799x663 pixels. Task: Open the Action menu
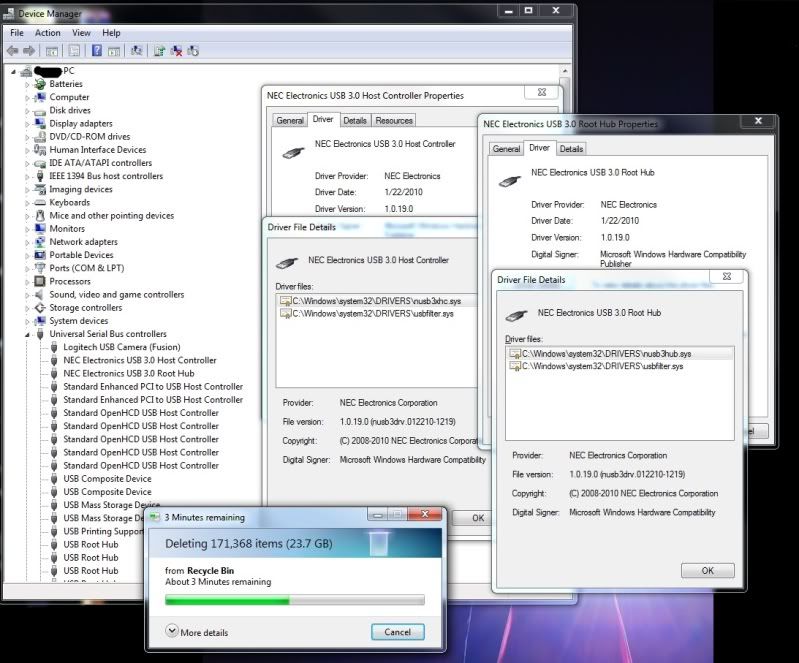pos(47,33)
